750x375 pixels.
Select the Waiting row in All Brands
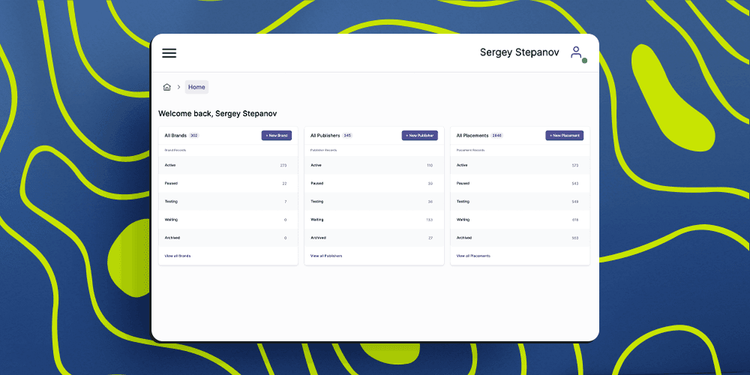tap(228, 220)
